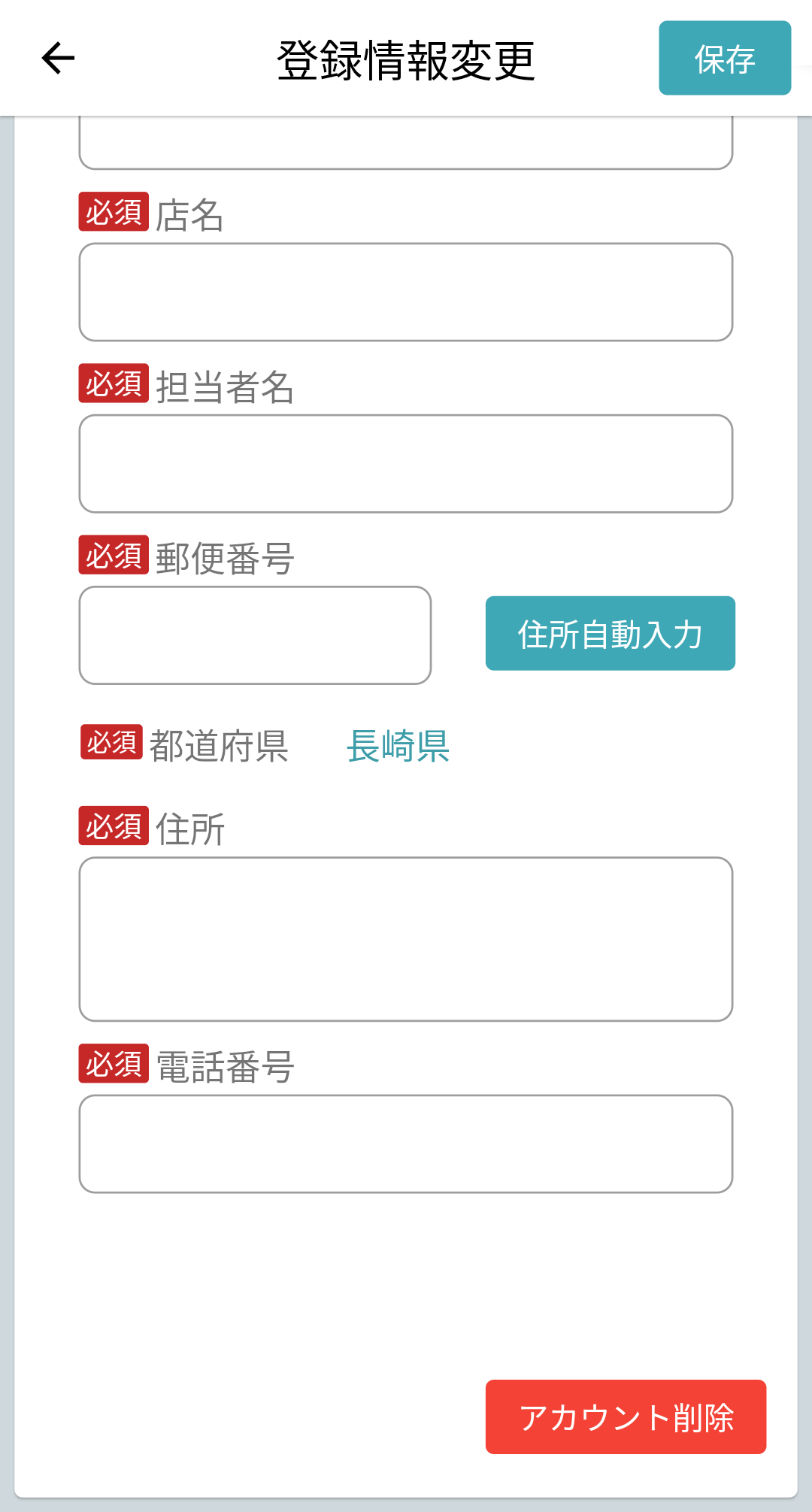Select the 担当者名 input box
Viewport: 812px width, 1512px height.
(406, 463)
